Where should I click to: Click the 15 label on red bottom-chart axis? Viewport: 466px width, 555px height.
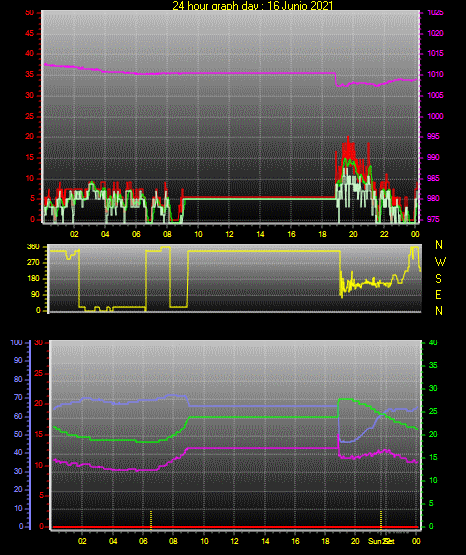tap(39, 434)
